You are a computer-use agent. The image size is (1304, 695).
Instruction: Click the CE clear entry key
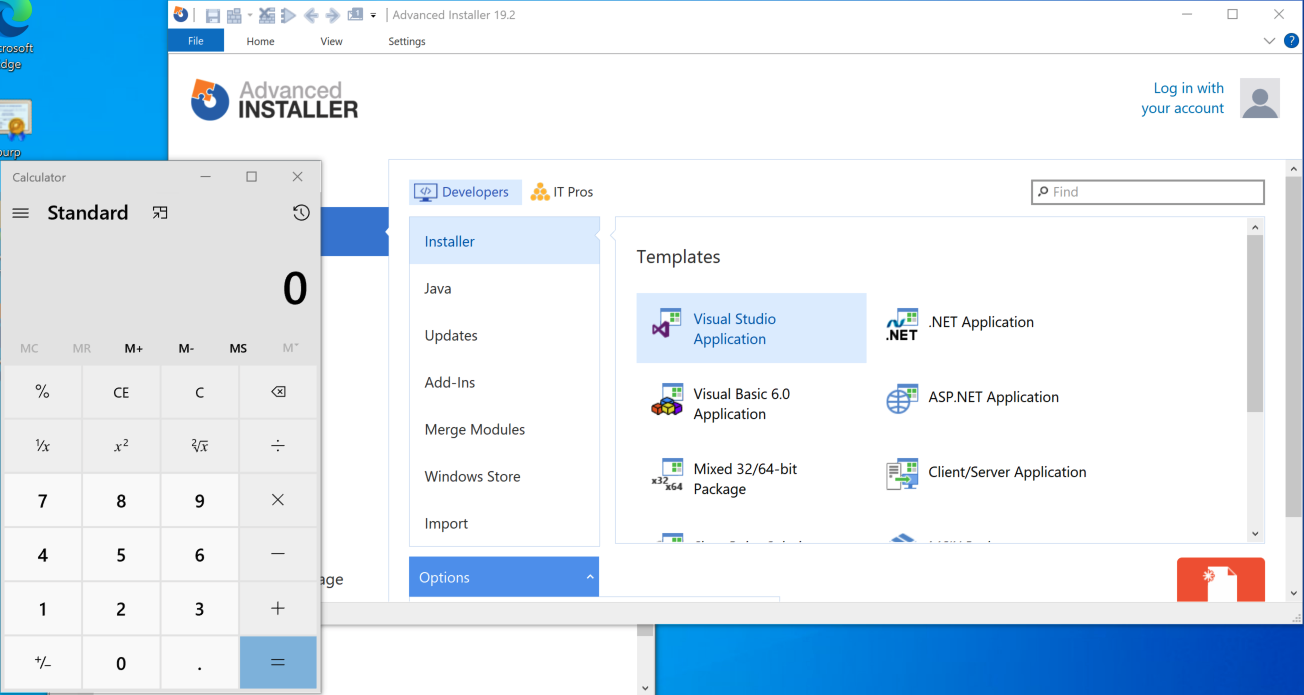[121, 392]
